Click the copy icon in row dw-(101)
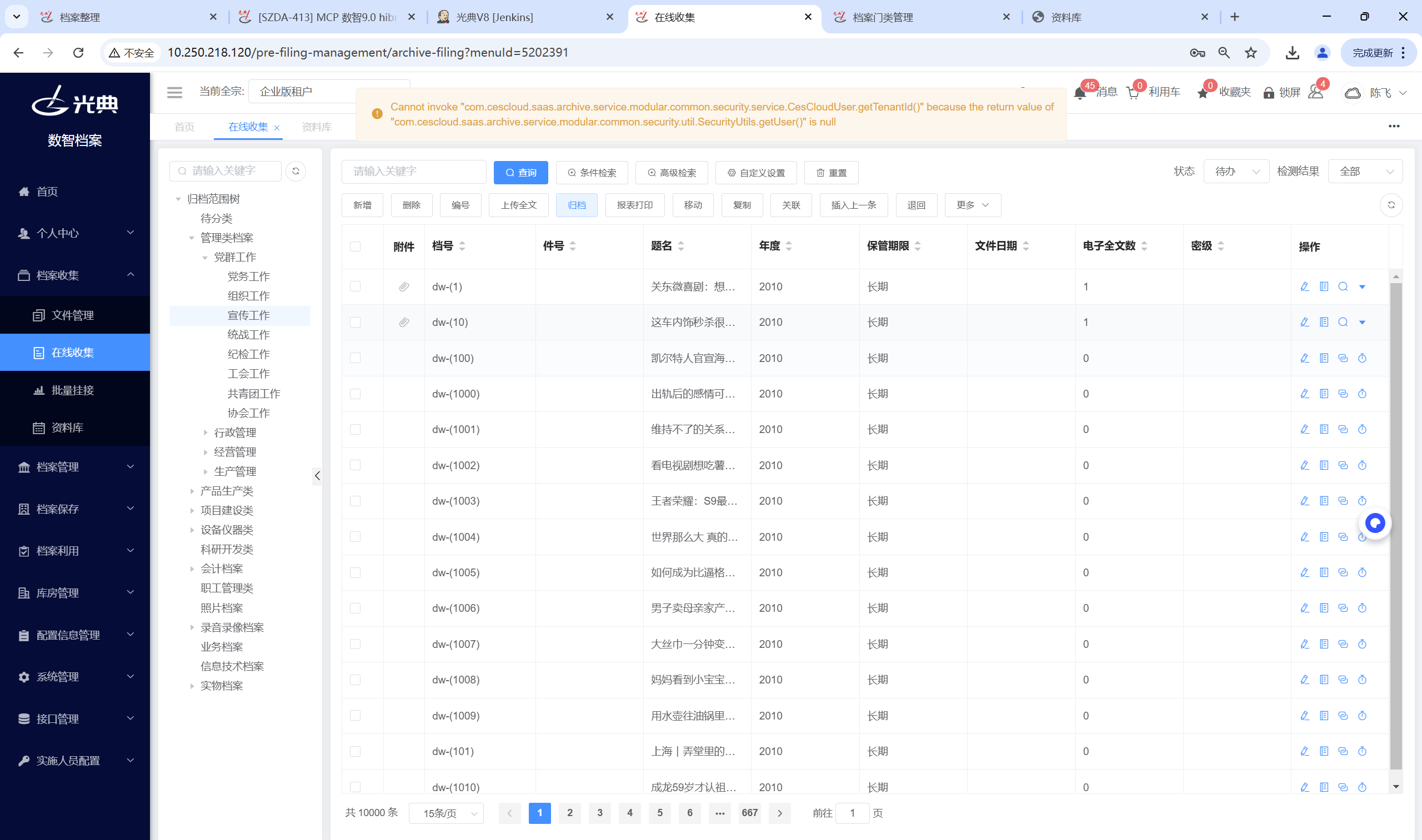 (x=1343, y=752)
